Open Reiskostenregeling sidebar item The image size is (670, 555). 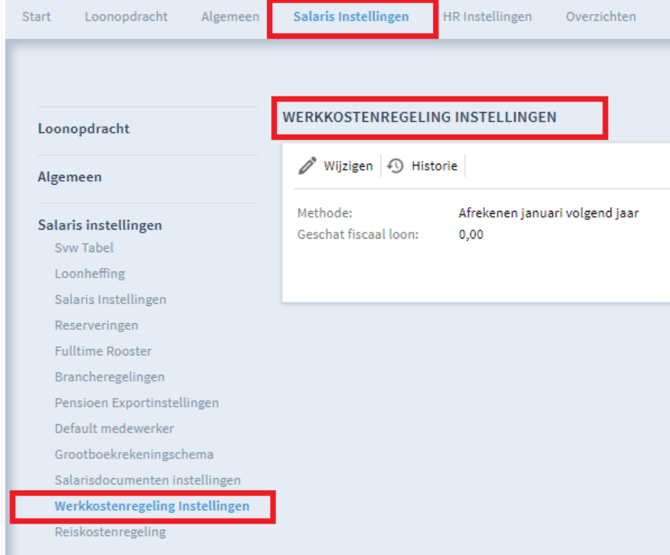pyautogui.click(x=111, y=532)
